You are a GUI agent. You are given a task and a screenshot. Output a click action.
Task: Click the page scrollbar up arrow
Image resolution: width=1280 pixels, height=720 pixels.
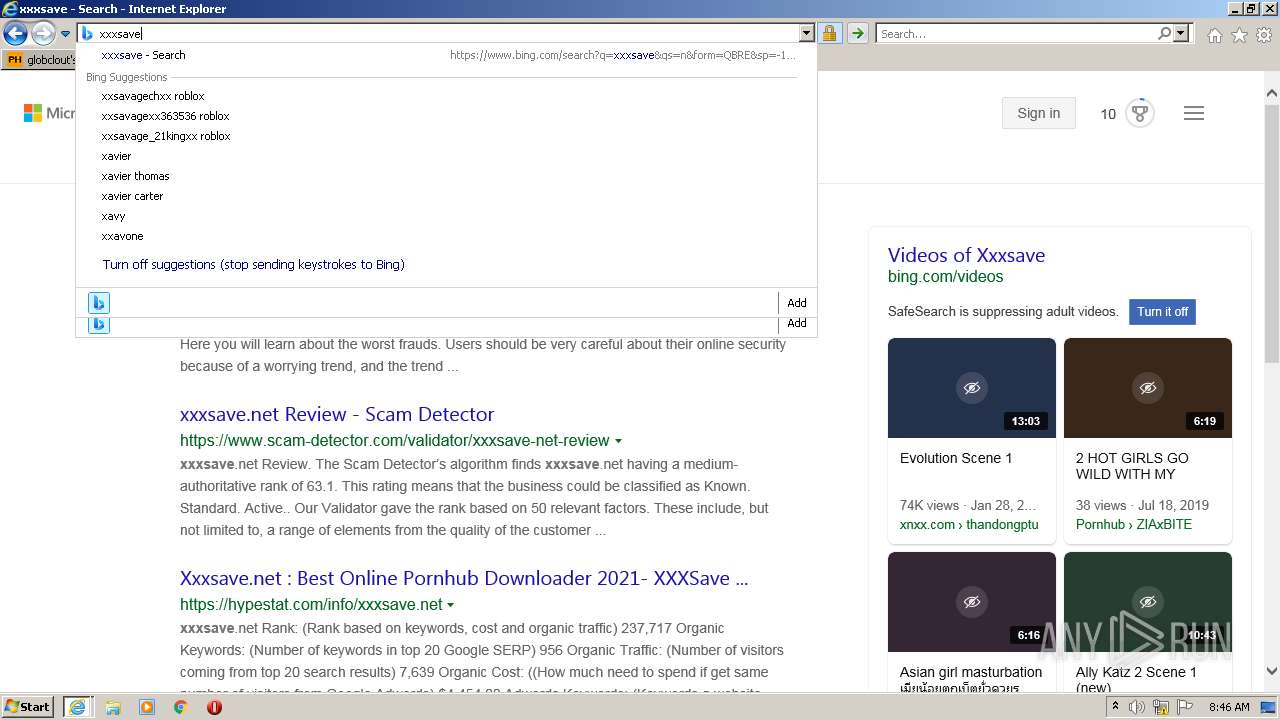click(1272, 94)
